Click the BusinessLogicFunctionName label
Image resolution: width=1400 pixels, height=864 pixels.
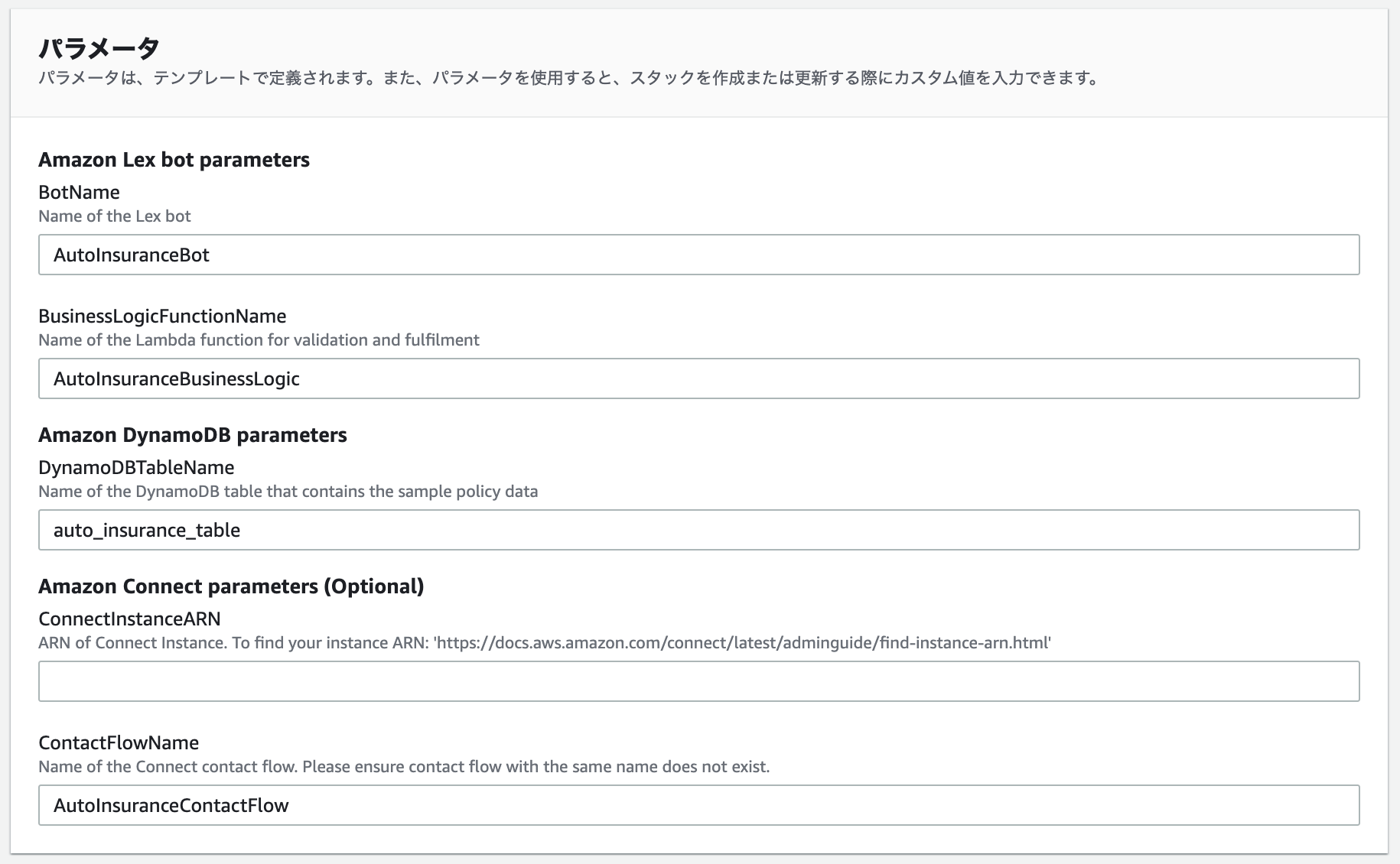coord(162,316)
